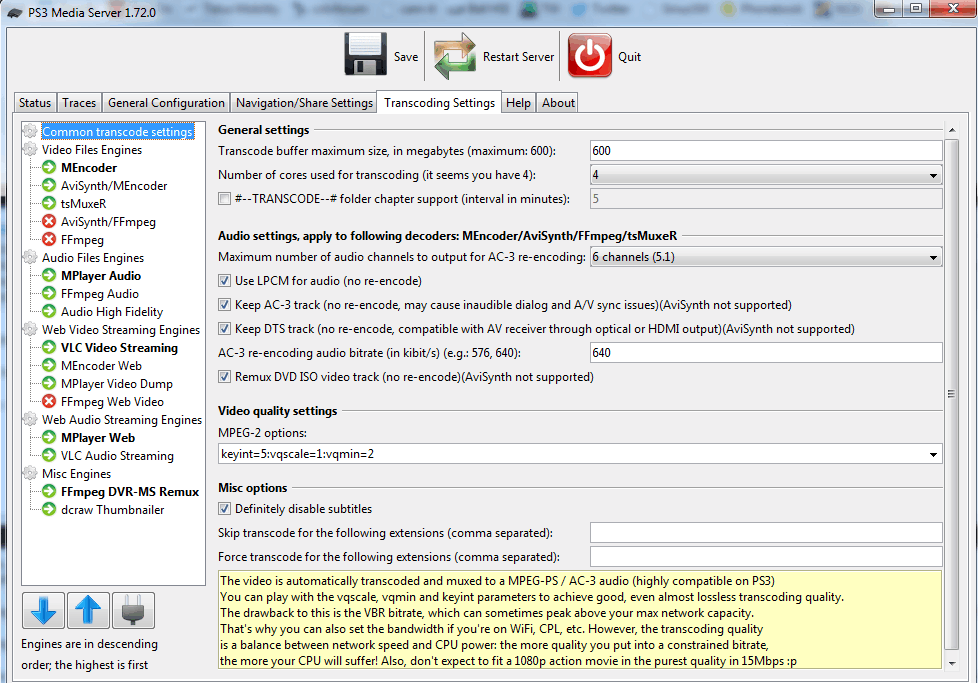Click the Restart Server label

point(518,57)
